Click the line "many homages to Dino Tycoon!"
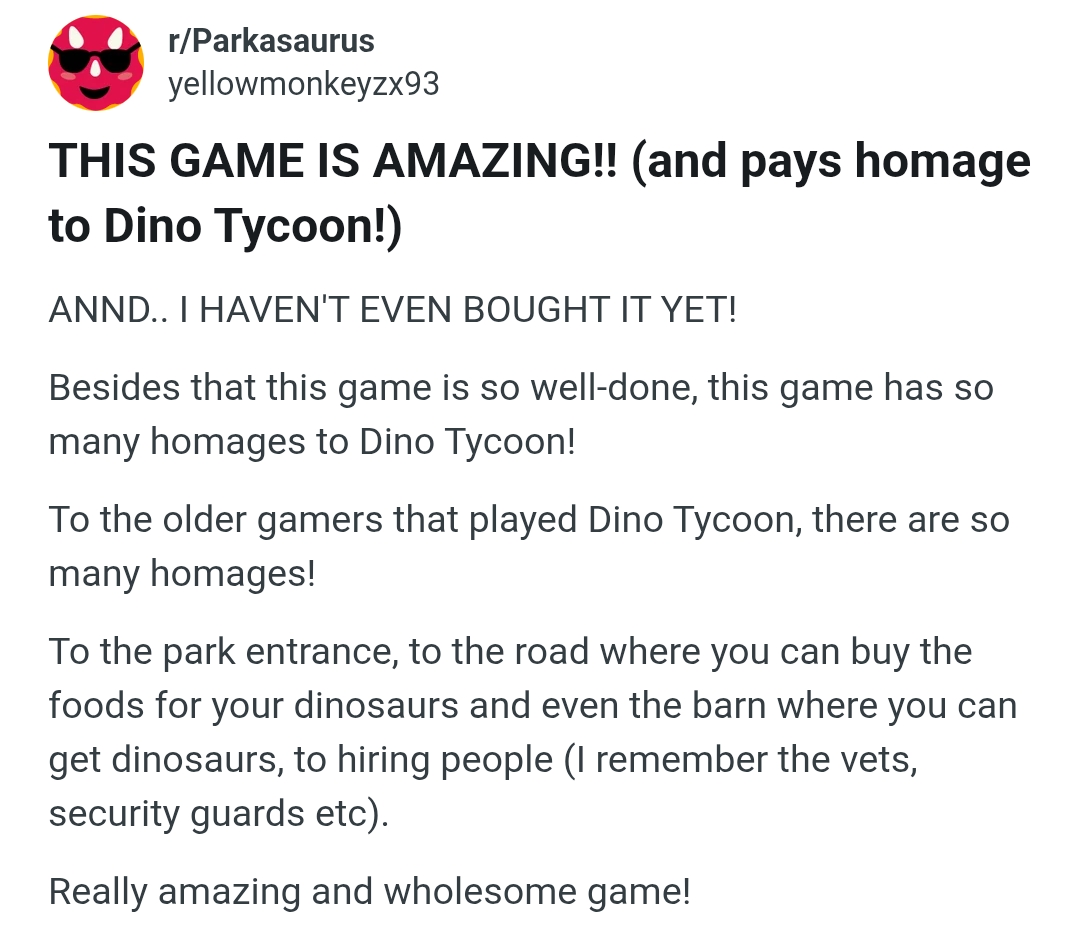Image resolution: width=1080 pixels, height=952 pixels. tap(312, 441)
